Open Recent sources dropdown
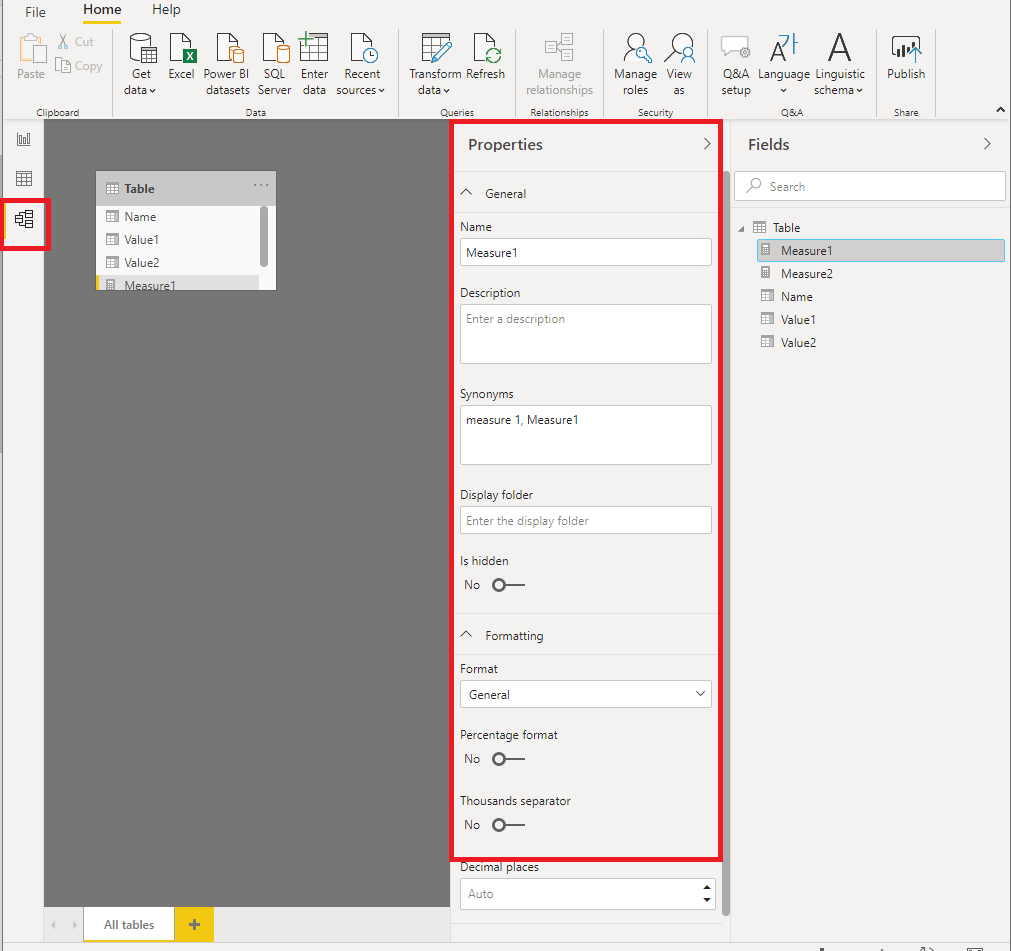The image size is (1011, 951). 361,64
